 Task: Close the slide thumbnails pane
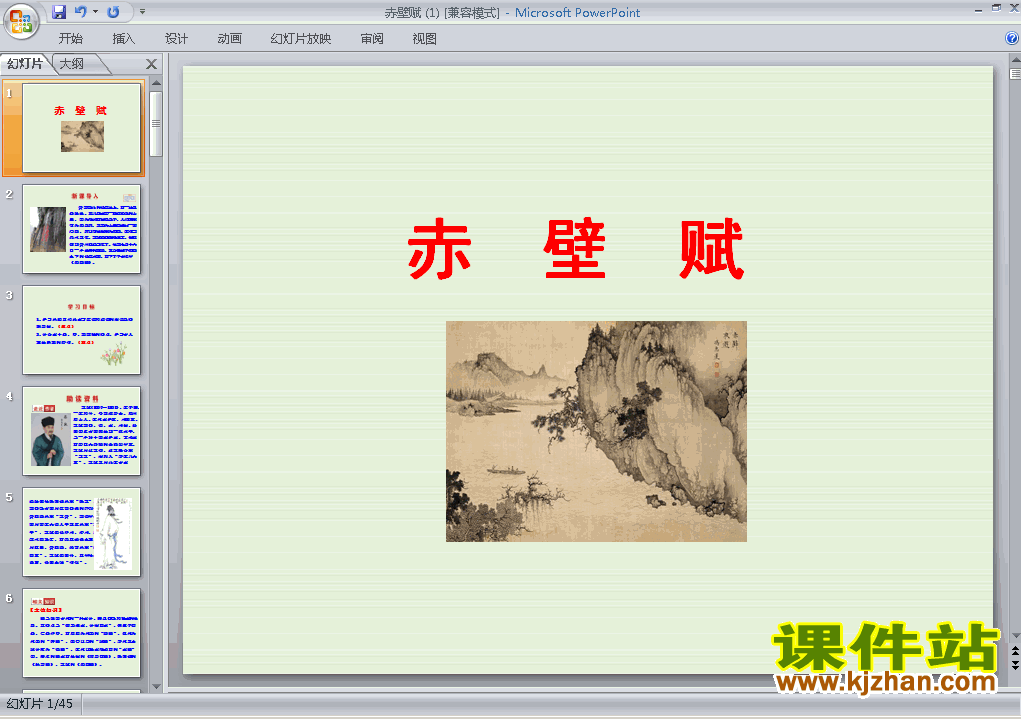point(151,64)
